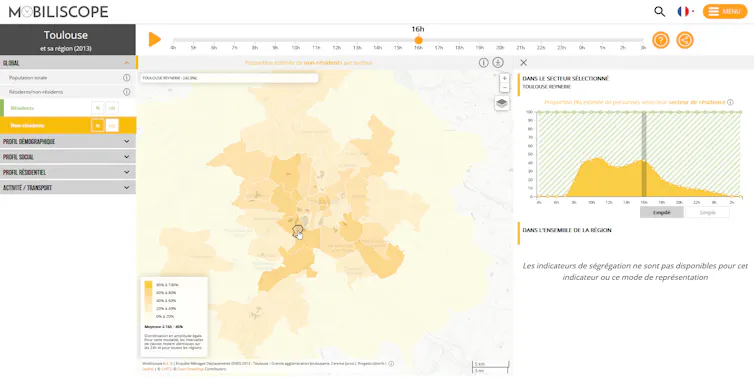Switch chart to Empilé mode
This screenshot has height=379, width=754.
click(662, 213)
